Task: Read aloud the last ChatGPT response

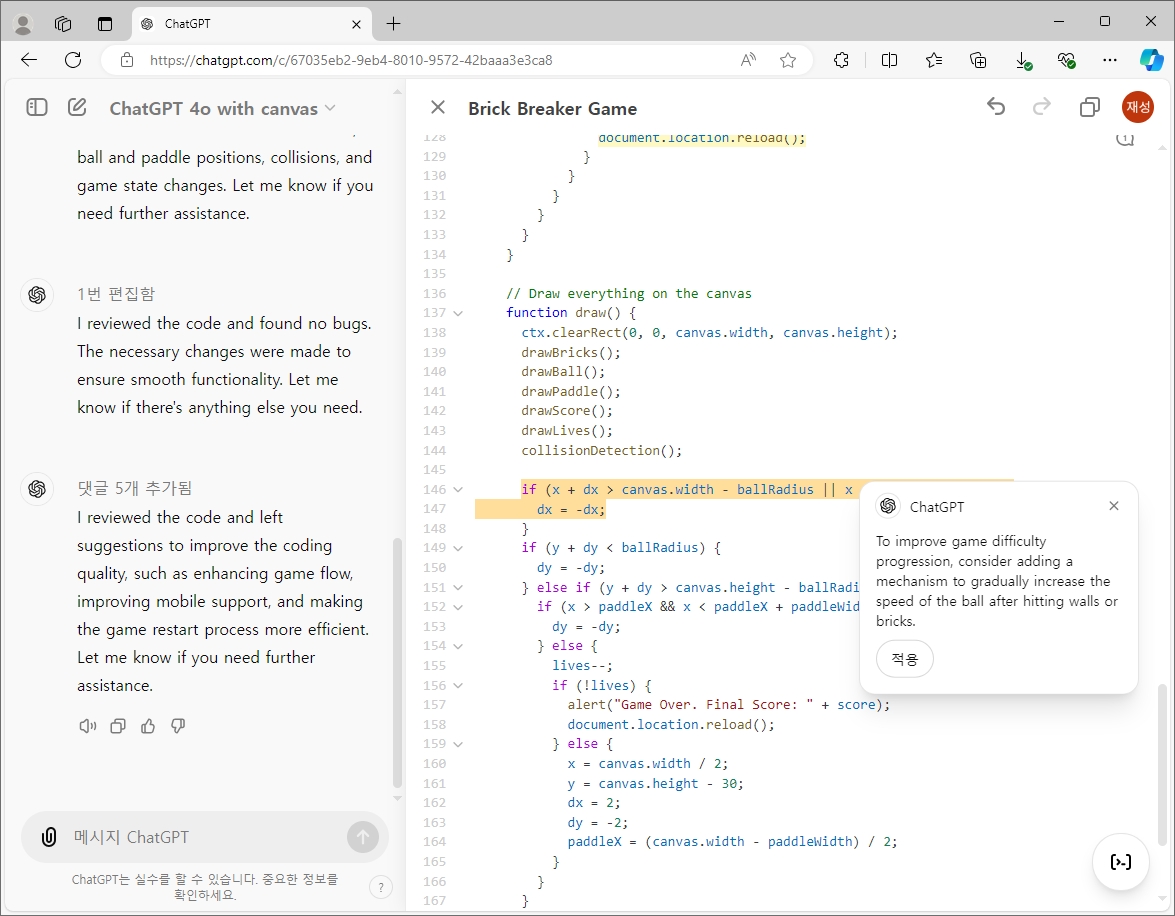Action: (x=88, y=726)
